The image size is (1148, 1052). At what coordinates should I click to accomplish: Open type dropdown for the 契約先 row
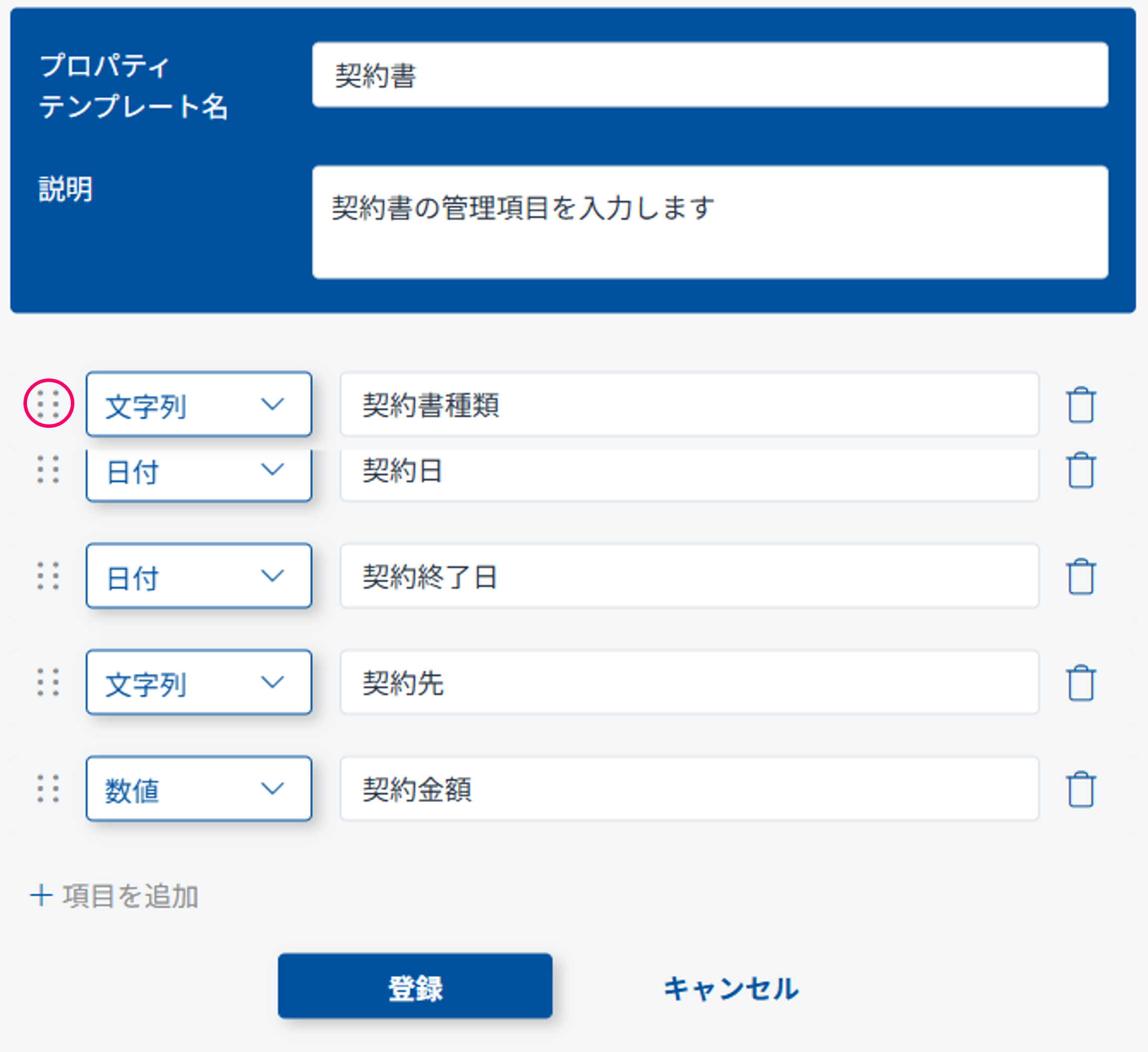coord(199,683)
